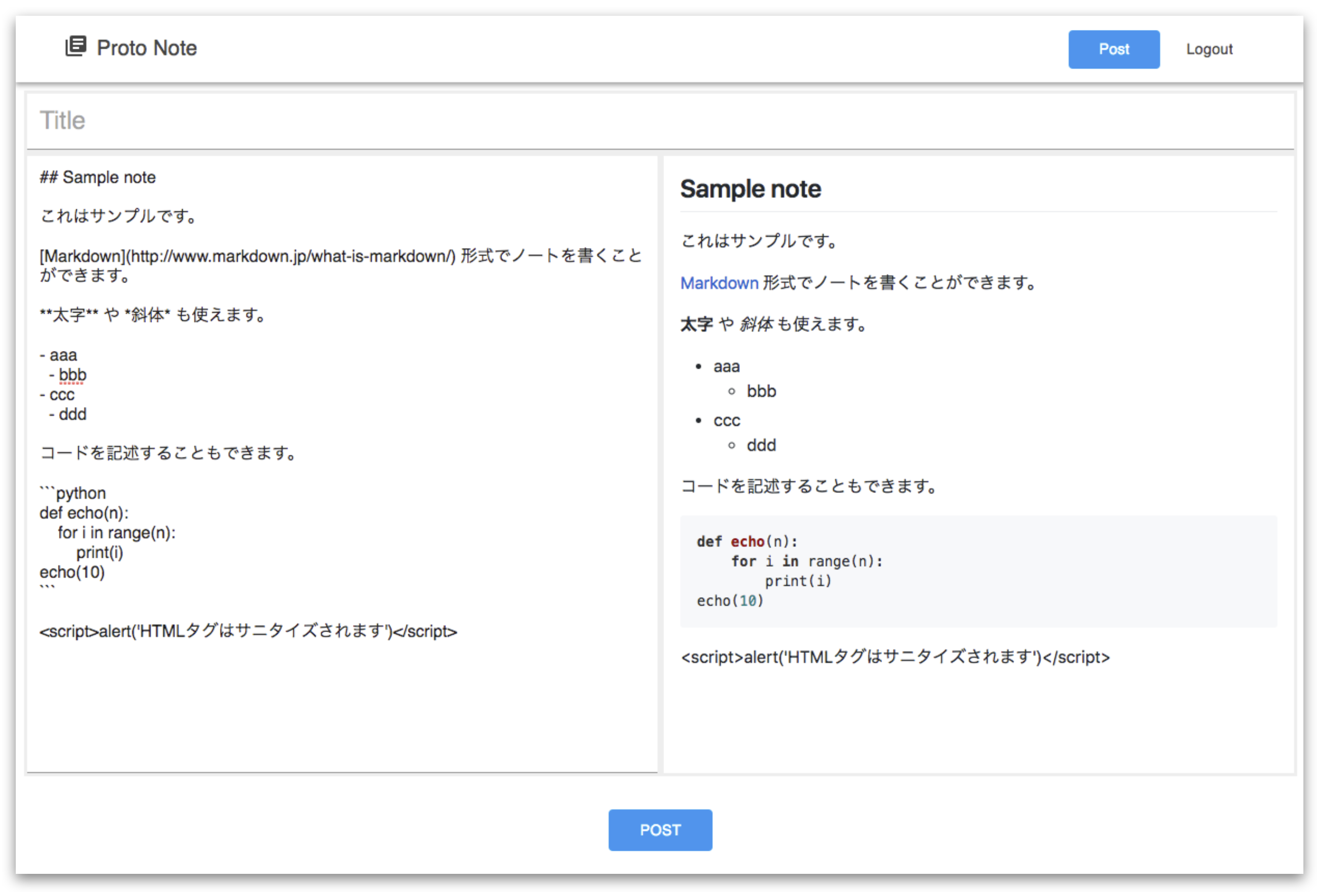Click the bold 太字 text in preview
1329x896 pixels.
(x=696, y=324)
